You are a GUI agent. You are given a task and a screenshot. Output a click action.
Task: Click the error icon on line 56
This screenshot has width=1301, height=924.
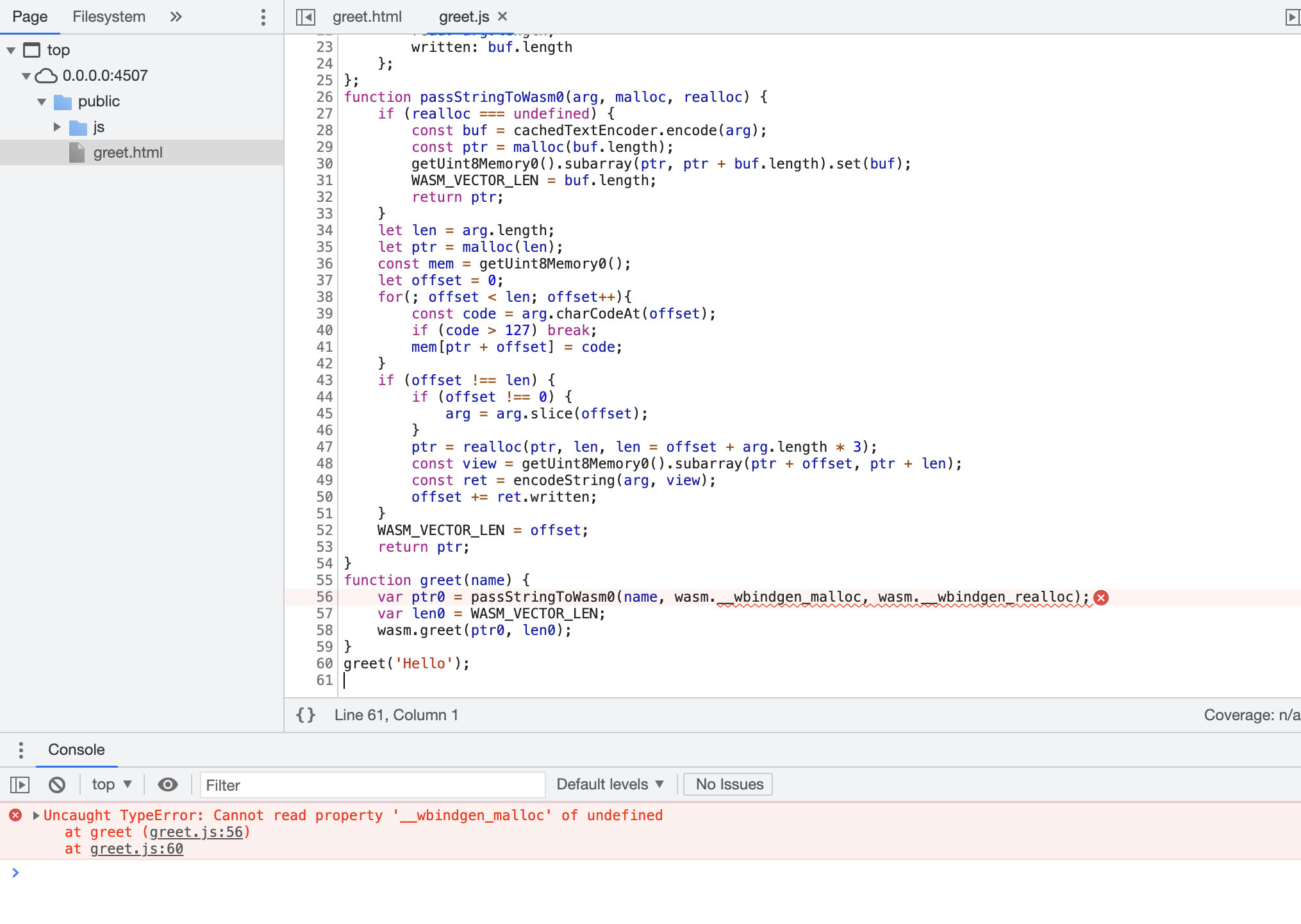pyautogui.click(x=1100, y=597)
